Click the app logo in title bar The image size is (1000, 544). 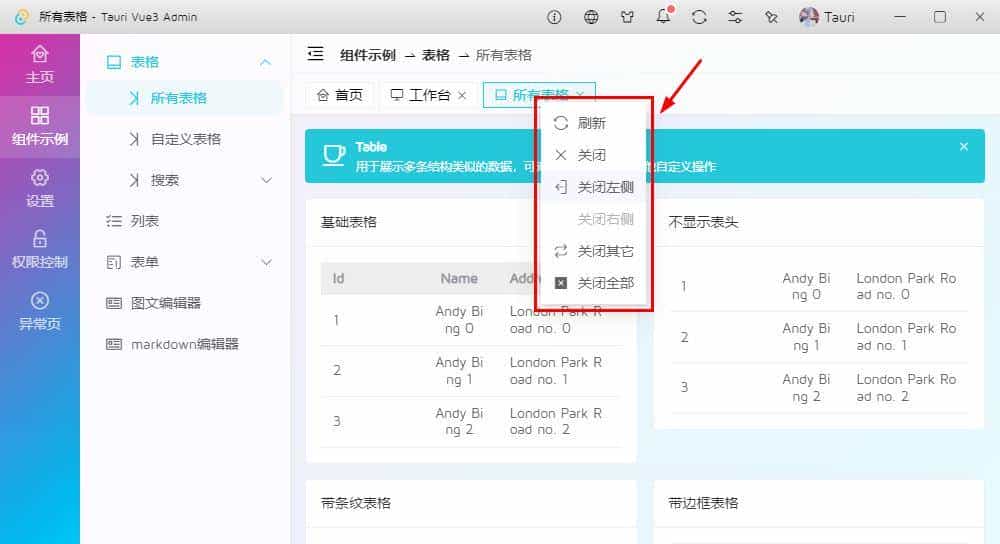[x=21, y=17]
